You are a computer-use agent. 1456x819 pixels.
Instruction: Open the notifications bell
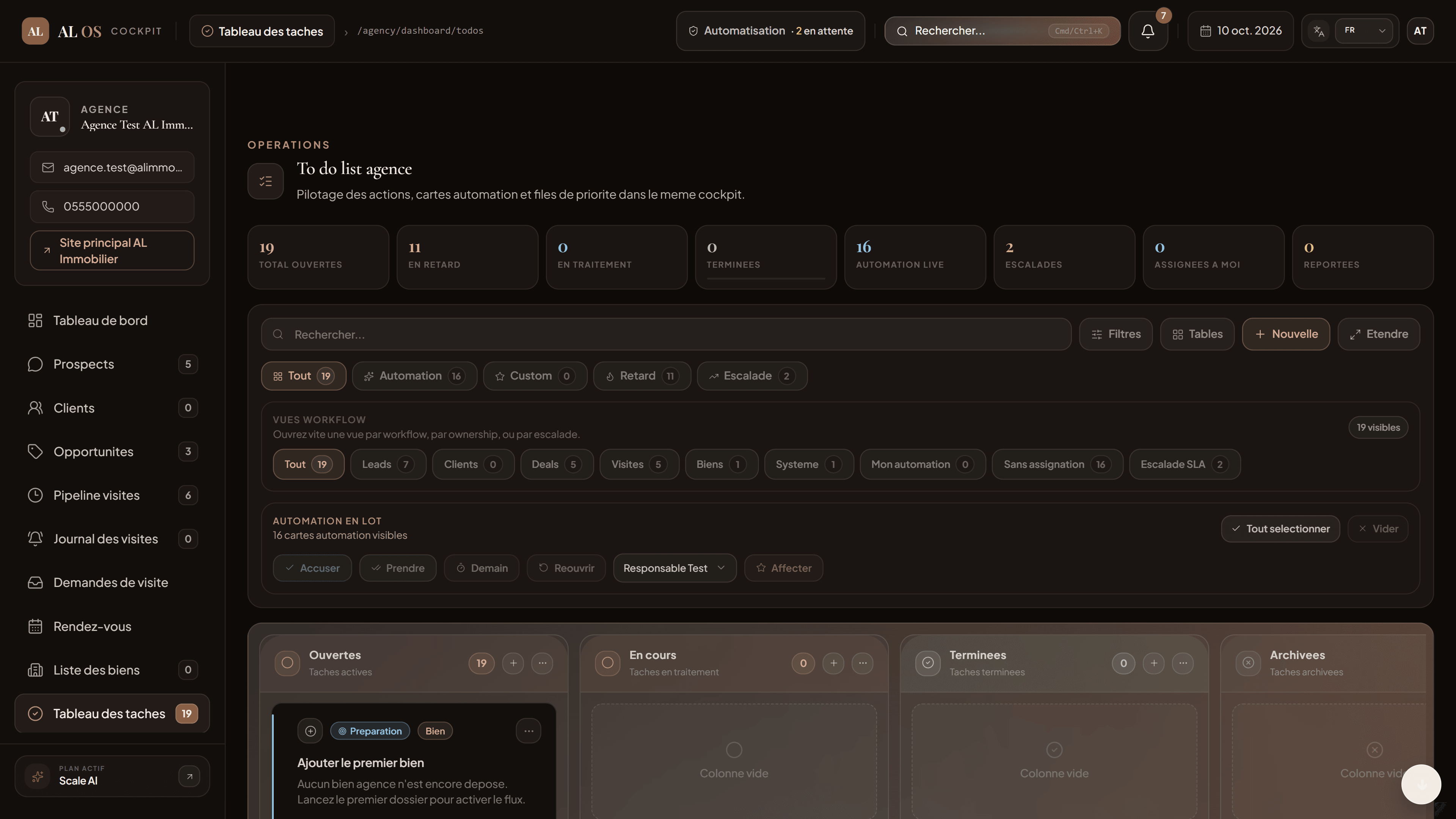coord(1147,31)
